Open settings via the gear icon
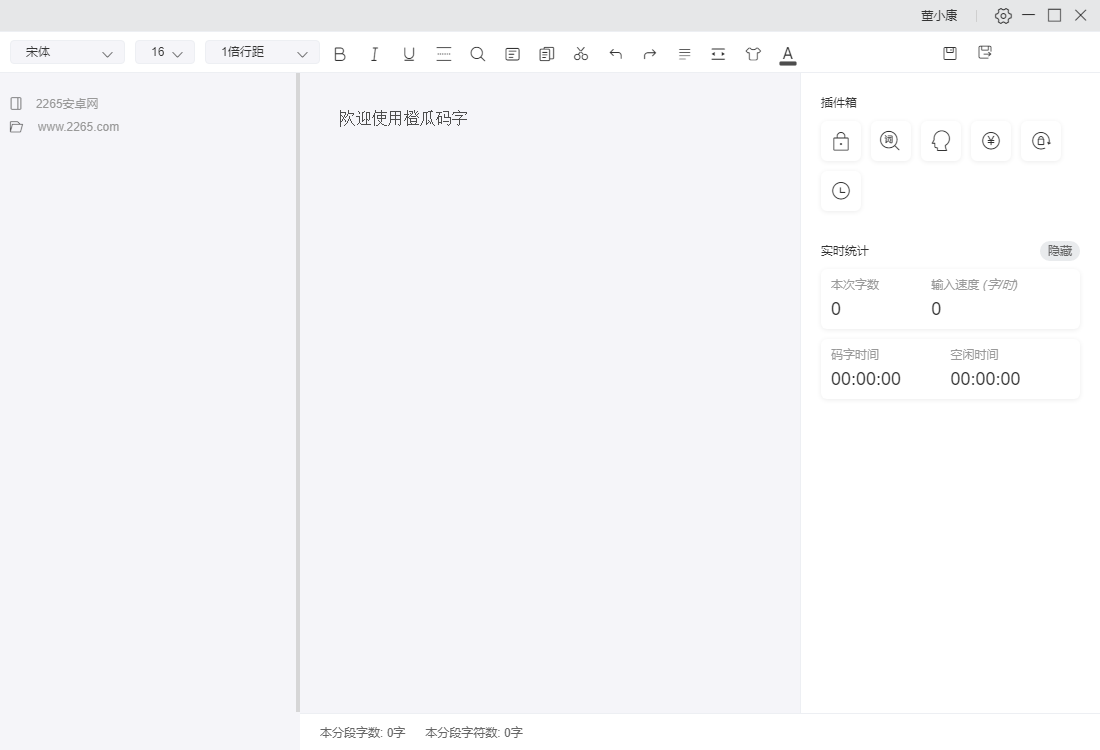The width and height of the screenshot is (1100, 750). coord(1003,15)
